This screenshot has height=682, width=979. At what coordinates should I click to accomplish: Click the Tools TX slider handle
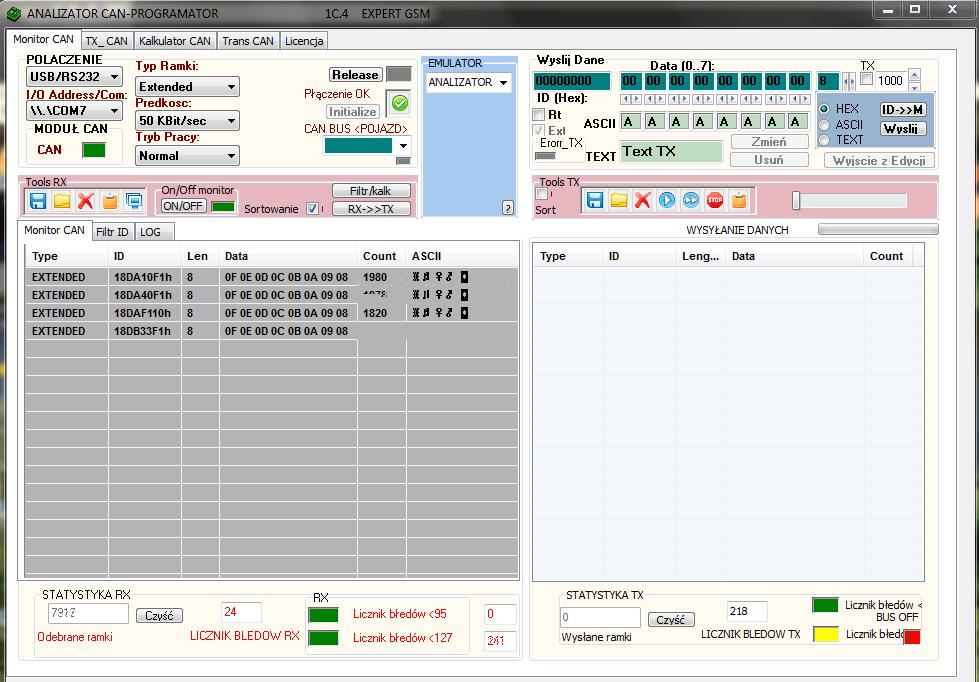click(x=796, y=201)
